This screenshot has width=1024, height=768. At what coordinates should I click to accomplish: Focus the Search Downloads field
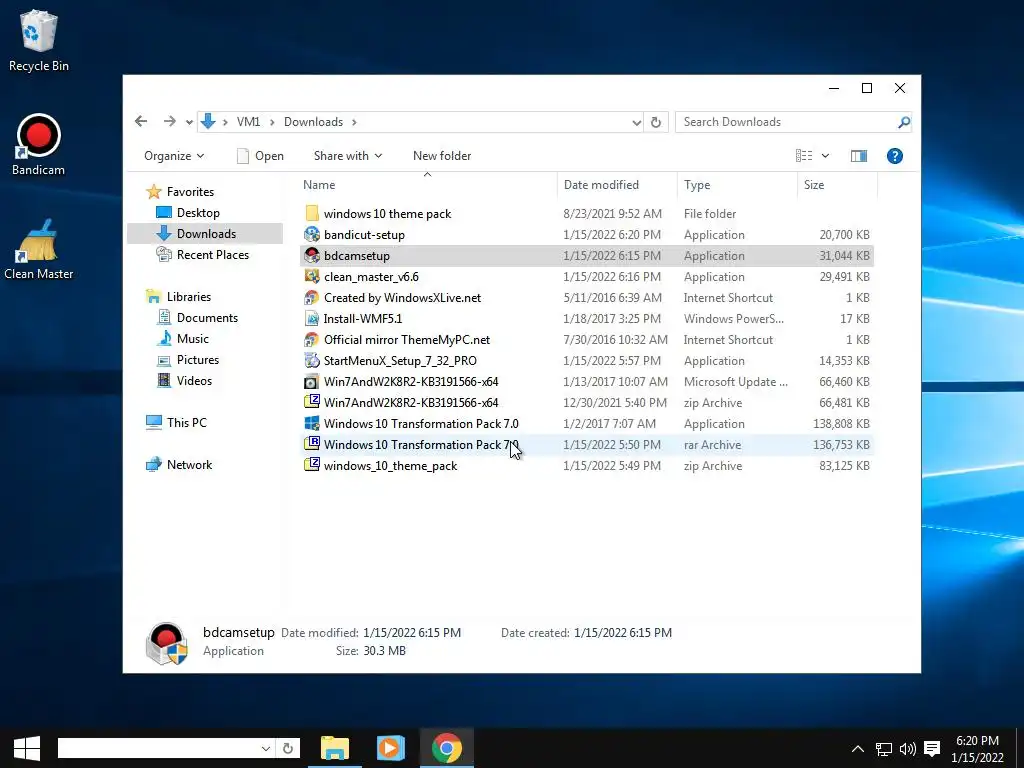[787, 122]
